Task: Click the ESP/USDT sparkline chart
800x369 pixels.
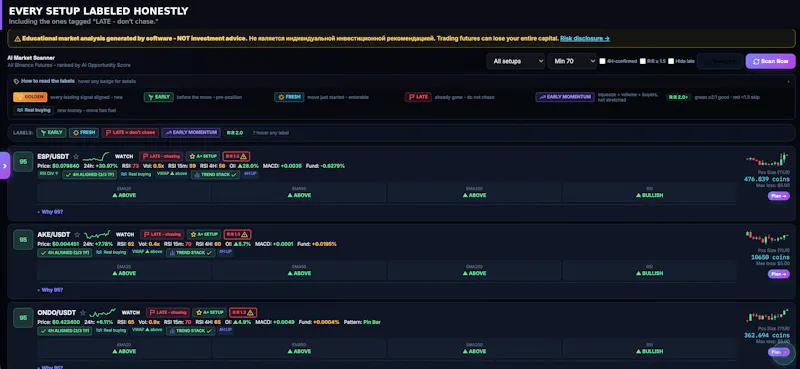Action: tap(96, 156)
